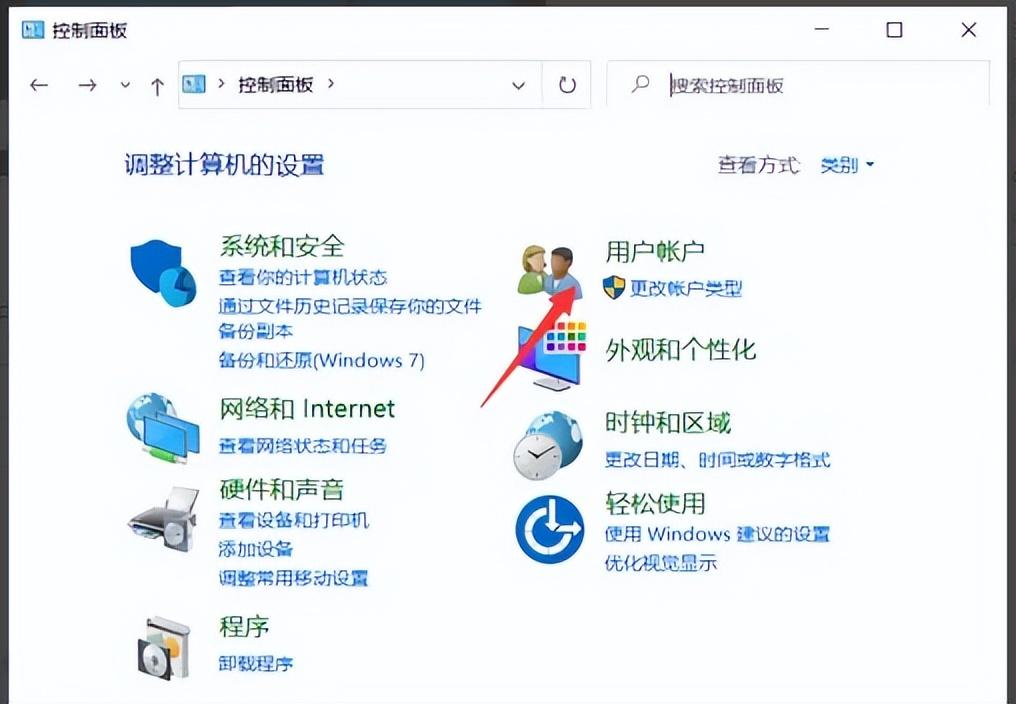This screenshot has width=1016, height=704.
Task: Open the Hardware and Sound printer icon
Action: (163, 519)
